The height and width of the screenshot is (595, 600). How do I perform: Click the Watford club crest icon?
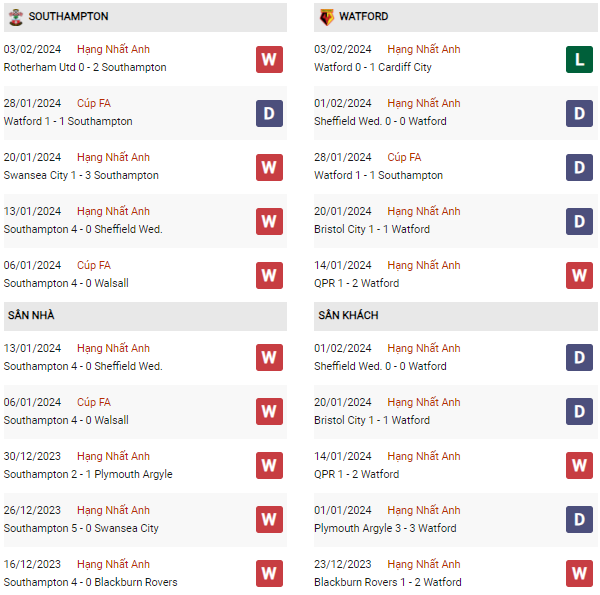coord(326,17)
